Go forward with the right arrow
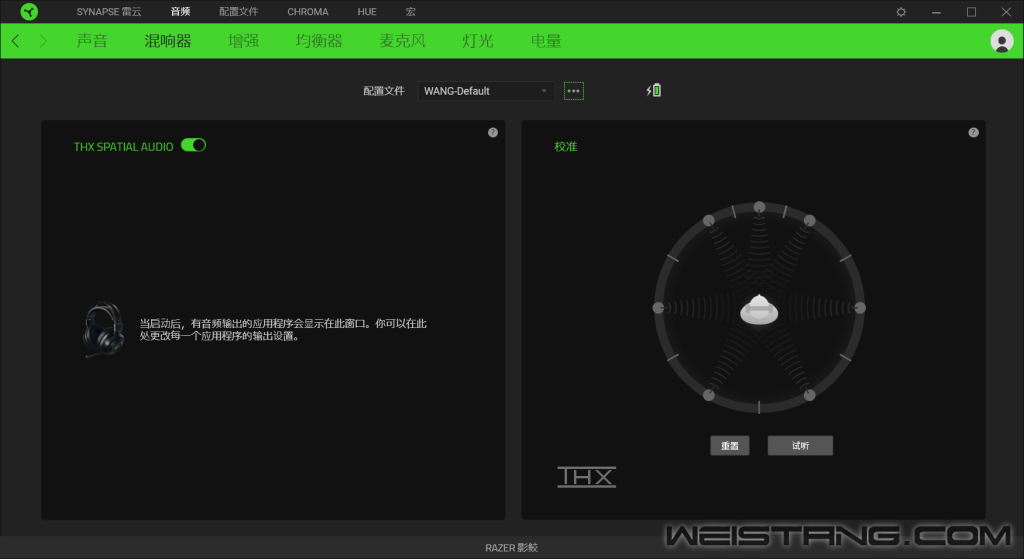The image size is (1024, 559). coord(44,41)
